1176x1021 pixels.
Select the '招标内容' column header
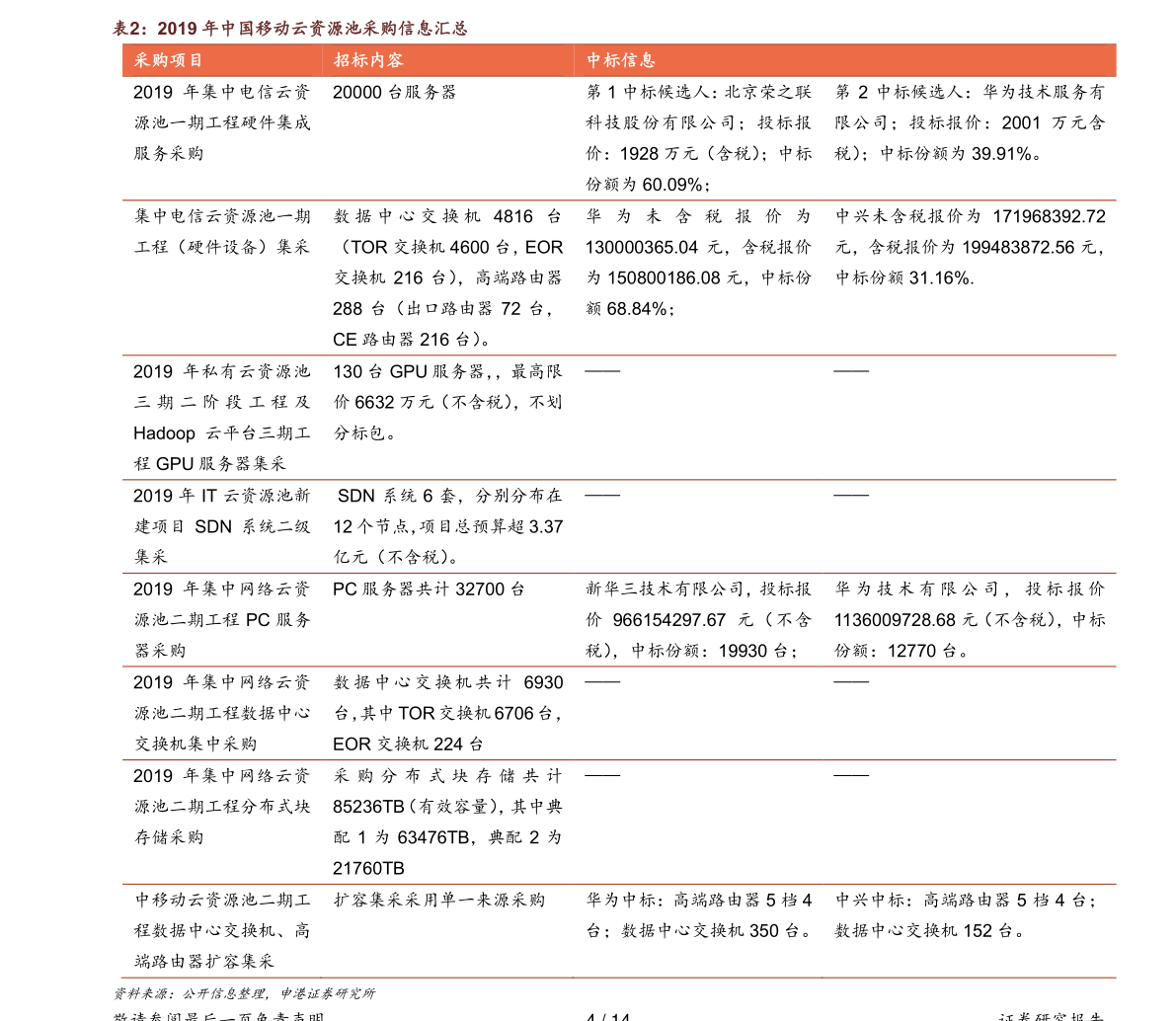(368, 60)
